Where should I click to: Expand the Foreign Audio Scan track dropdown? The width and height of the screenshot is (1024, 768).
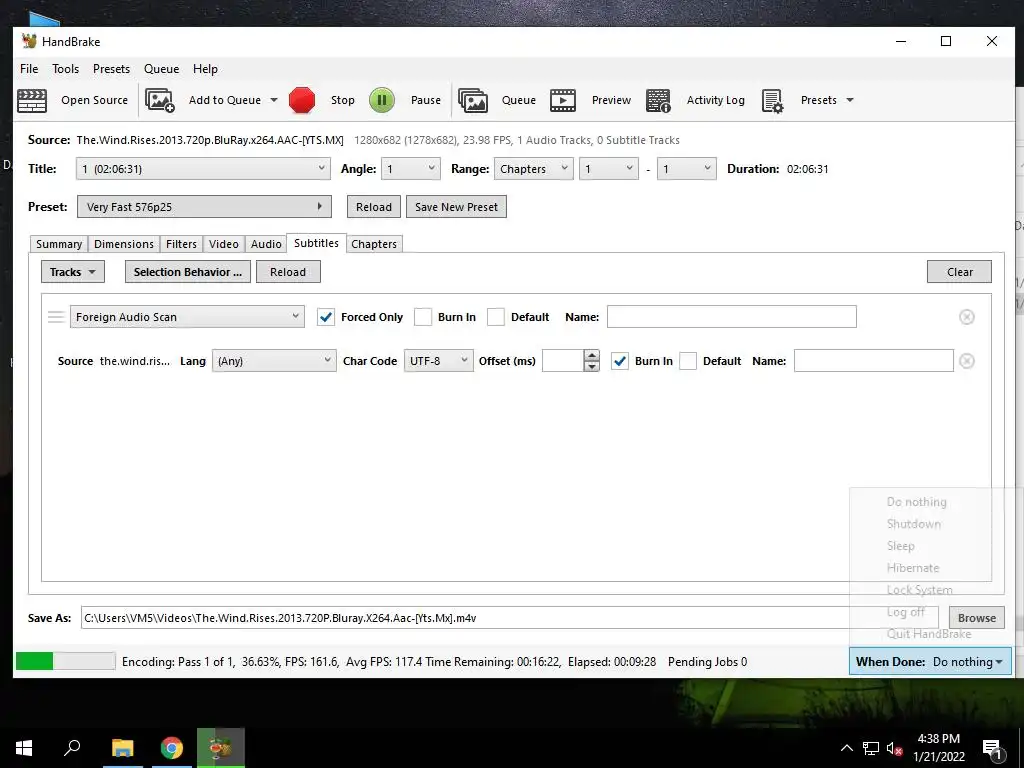click(x=187, y=317)
